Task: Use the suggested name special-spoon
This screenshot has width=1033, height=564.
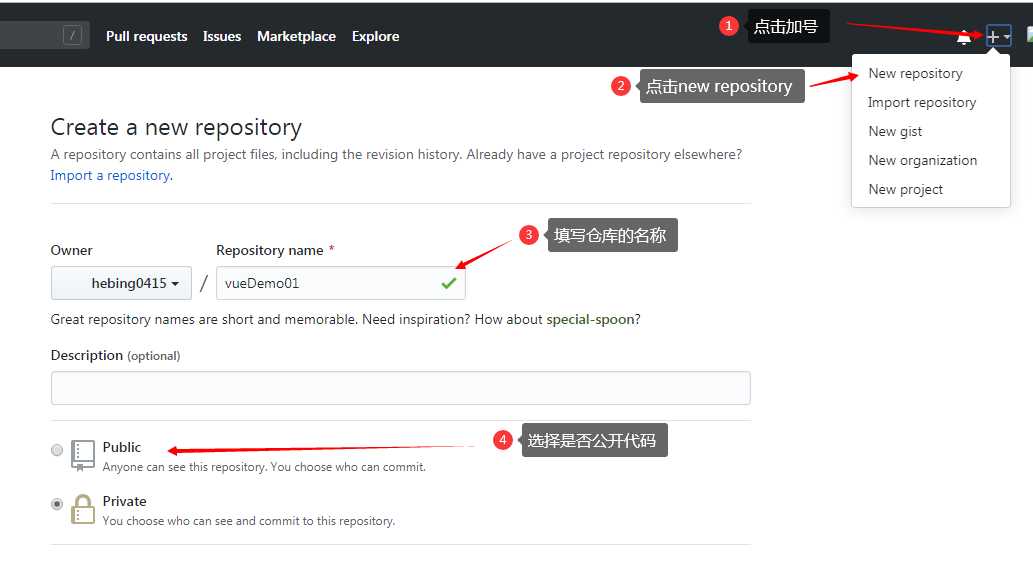Action: (x=590, y=320)
